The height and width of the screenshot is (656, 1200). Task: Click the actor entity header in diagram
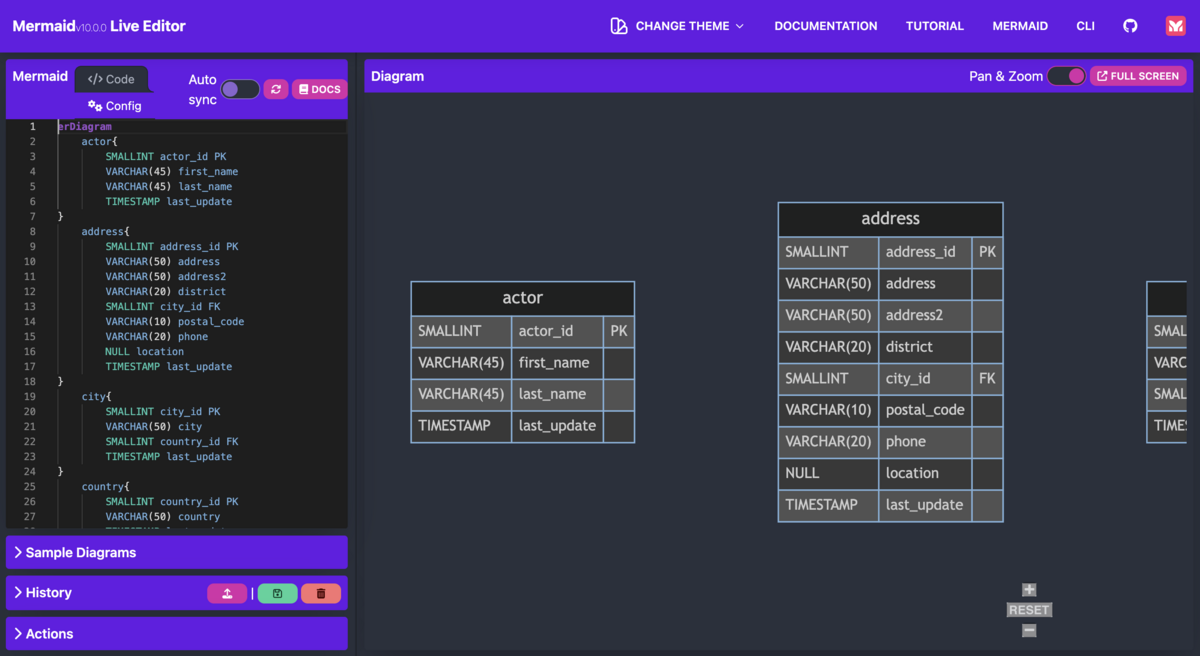523,298
